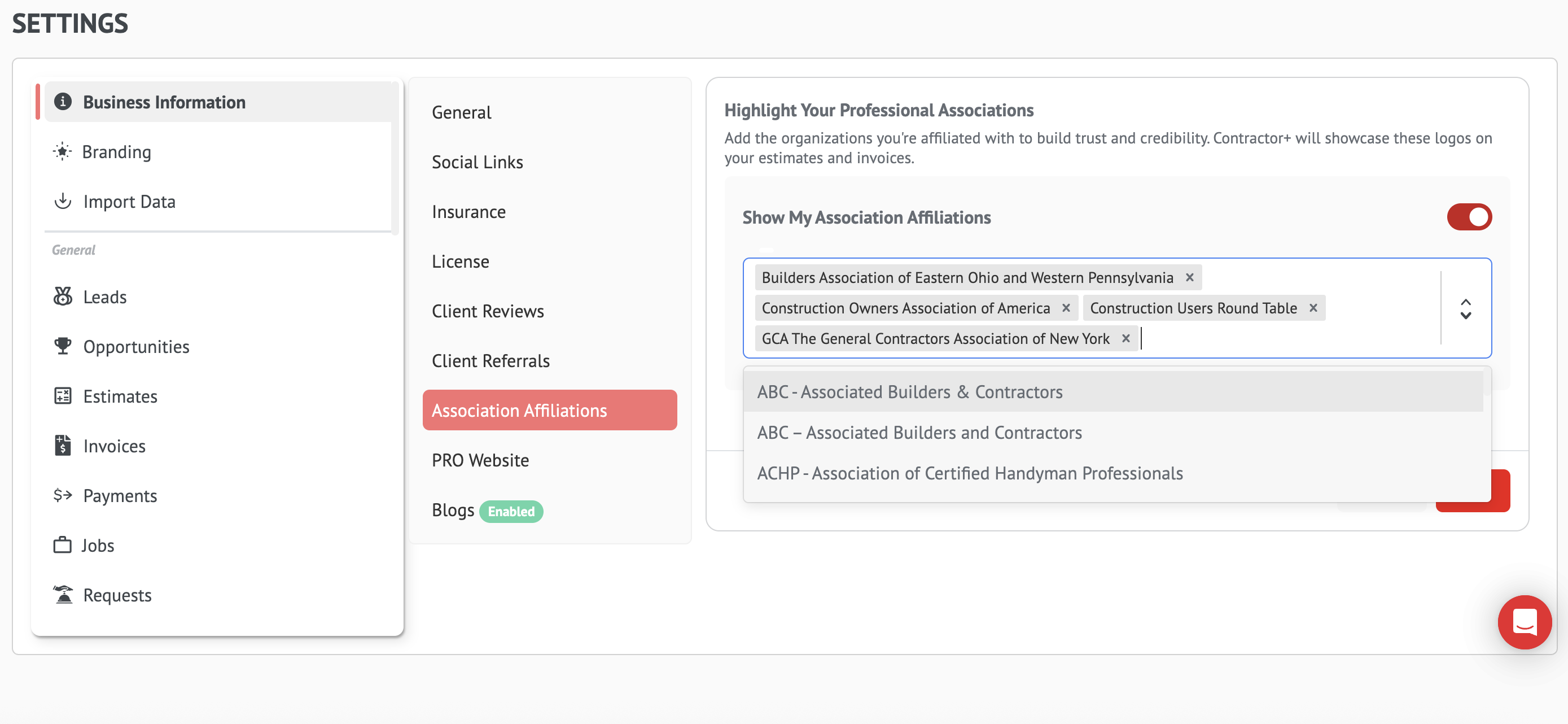The height and width of the screenshot is (724, 1568).
Task: Open the Client Reviews tab
Action: (488, 311)
